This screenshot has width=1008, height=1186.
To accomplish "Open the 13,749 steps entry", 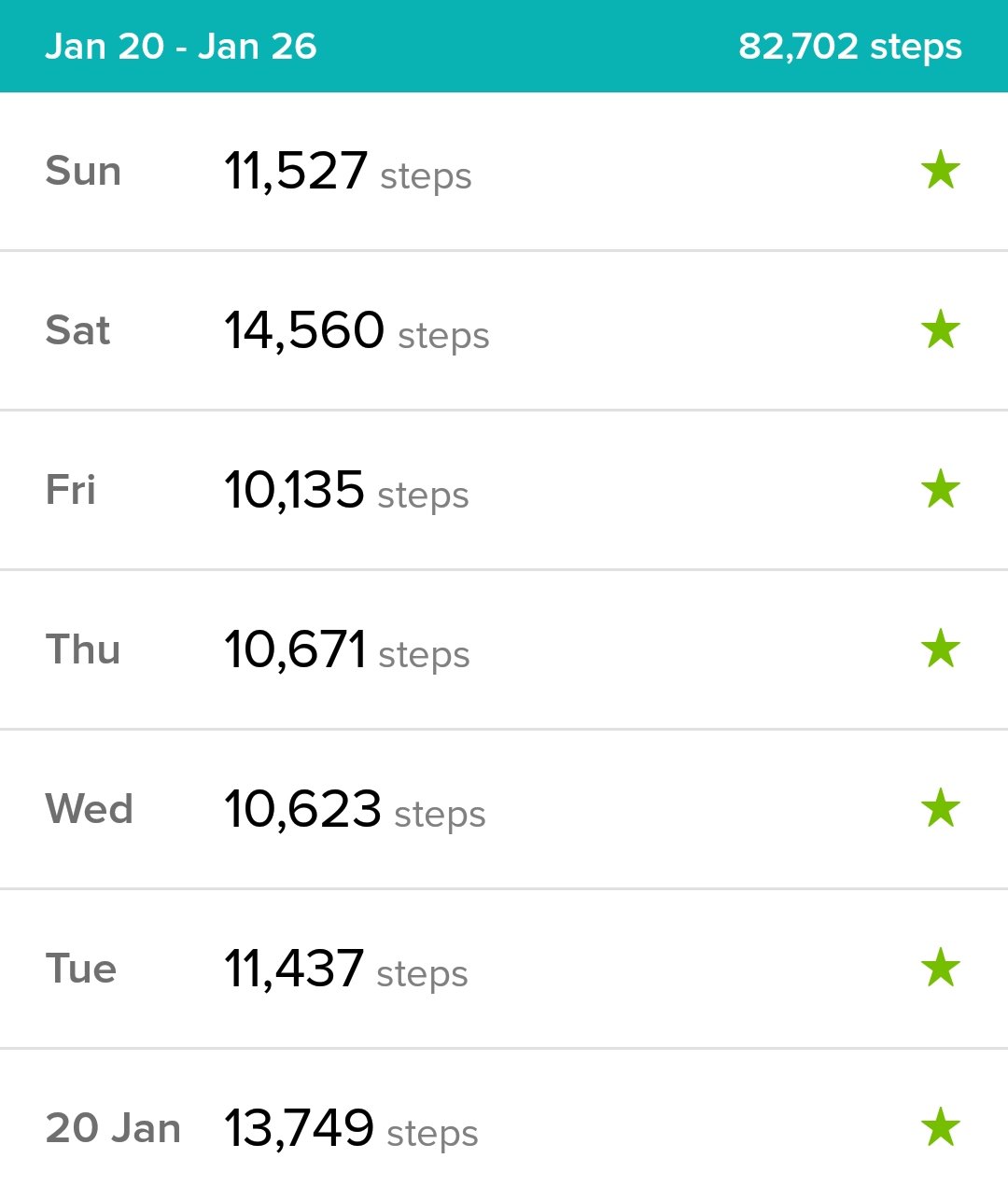I will coord(351,1129).
